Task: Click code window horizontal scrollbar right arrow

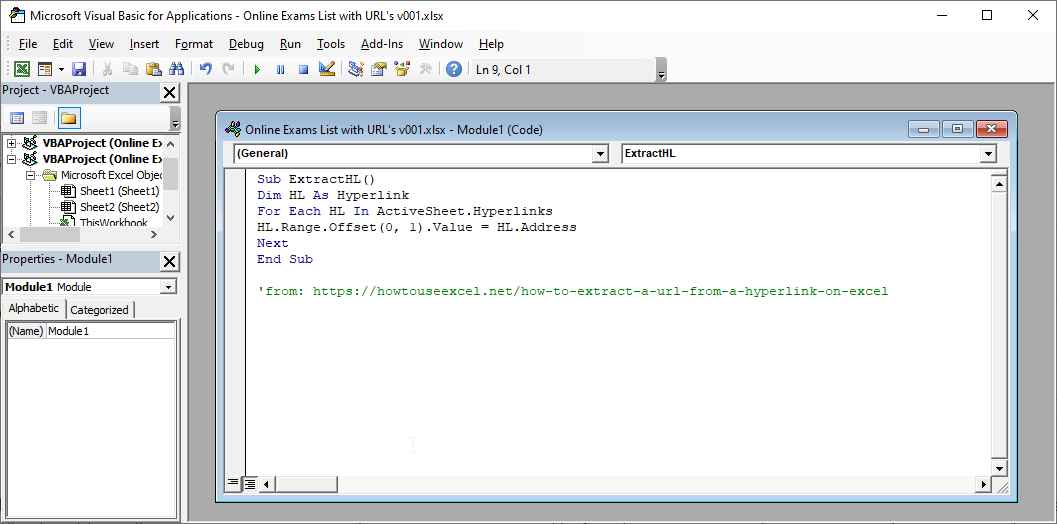Action: pos(984,484)
